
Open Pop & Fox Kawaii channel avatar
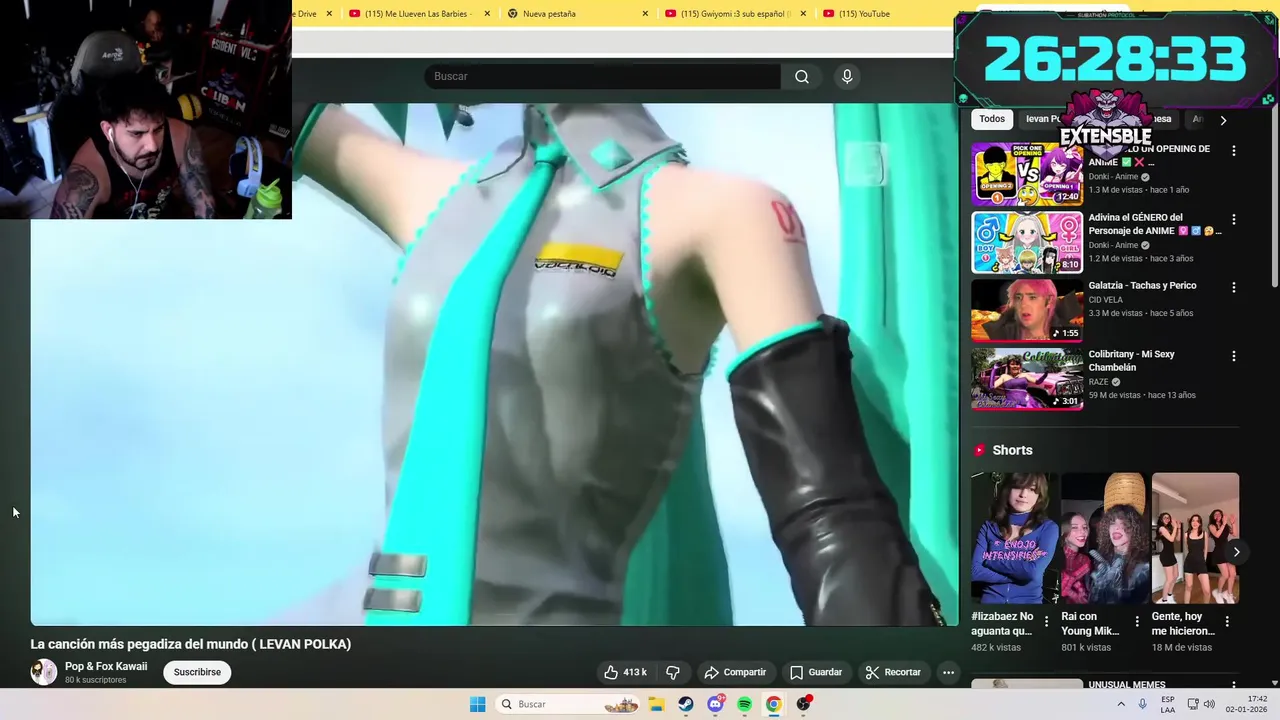44,672
